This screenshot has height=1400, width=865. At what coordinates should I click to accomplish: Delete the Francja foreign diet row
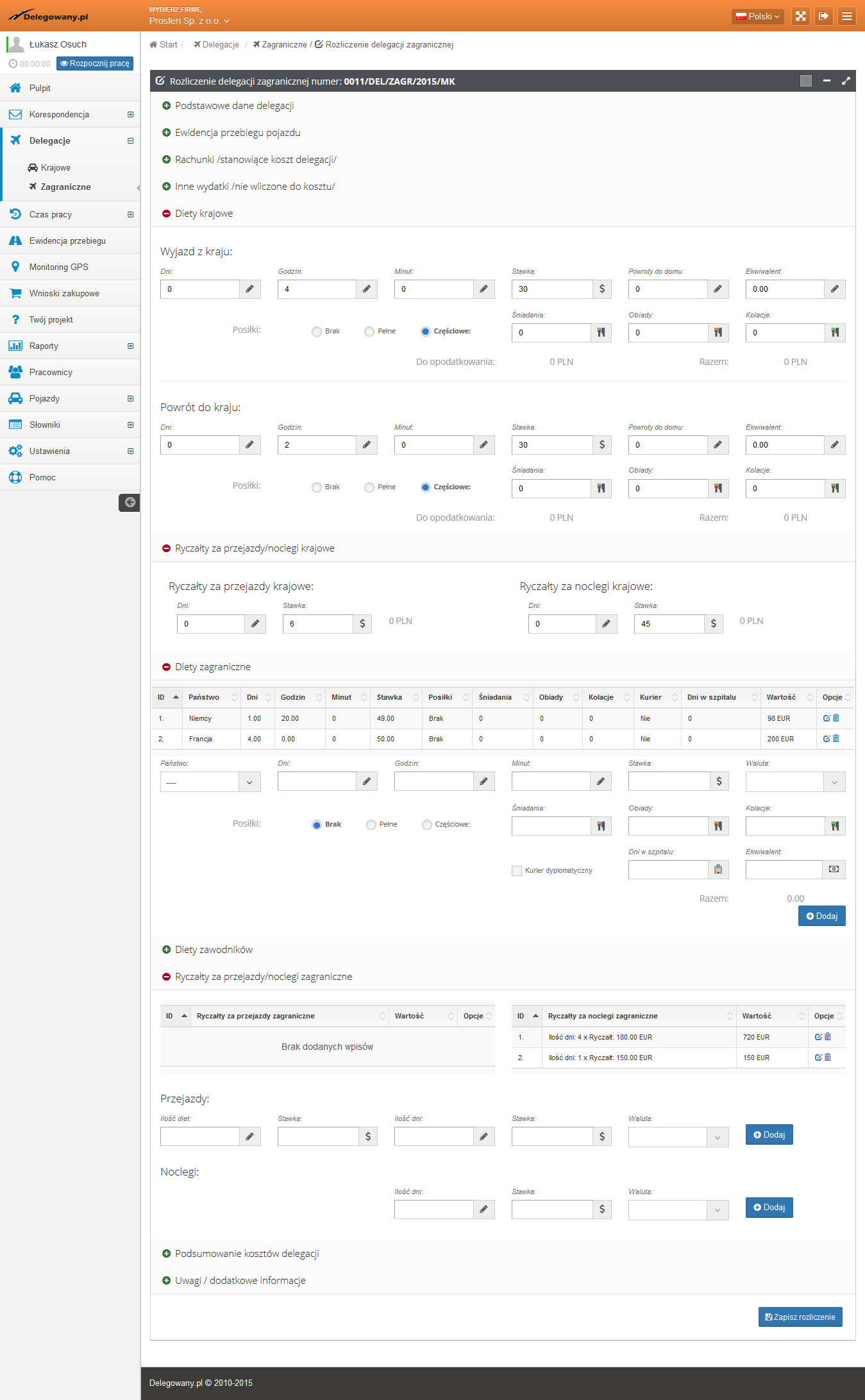[x=836, y=739]
